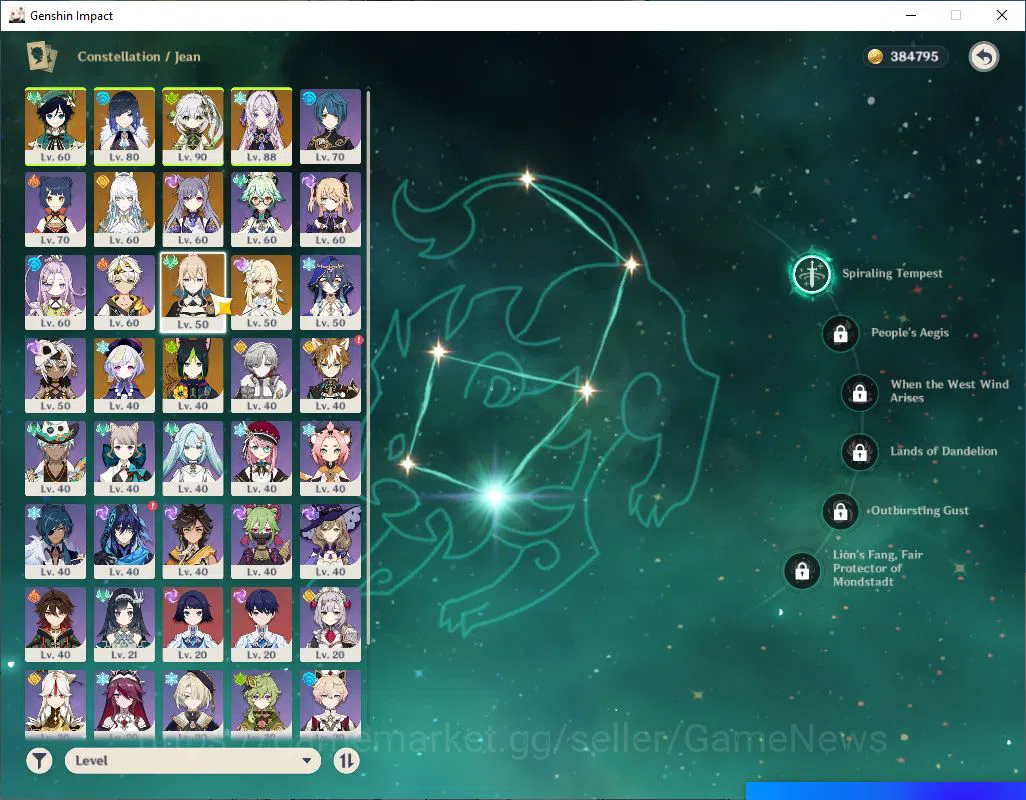Click the large glowing star in Jean's constellation

pyautogui.click(x=495, y=495)
